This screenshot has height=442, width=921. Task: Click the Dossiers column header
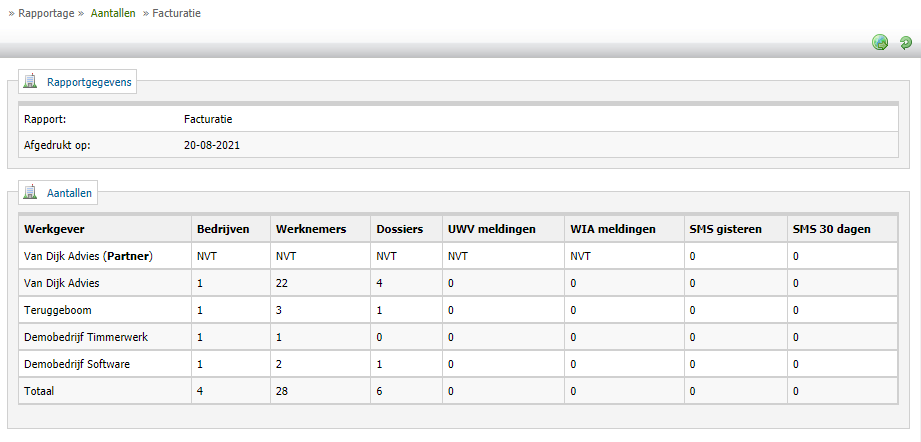[399, 229]
